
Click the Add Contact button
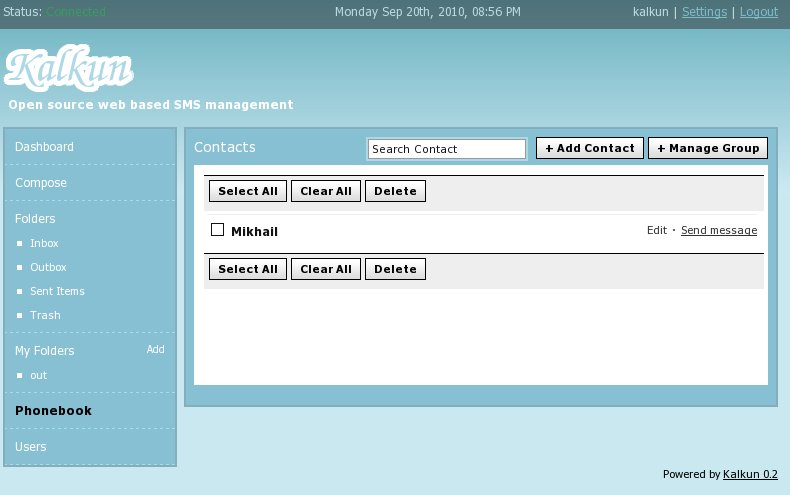tap(589, 148)
